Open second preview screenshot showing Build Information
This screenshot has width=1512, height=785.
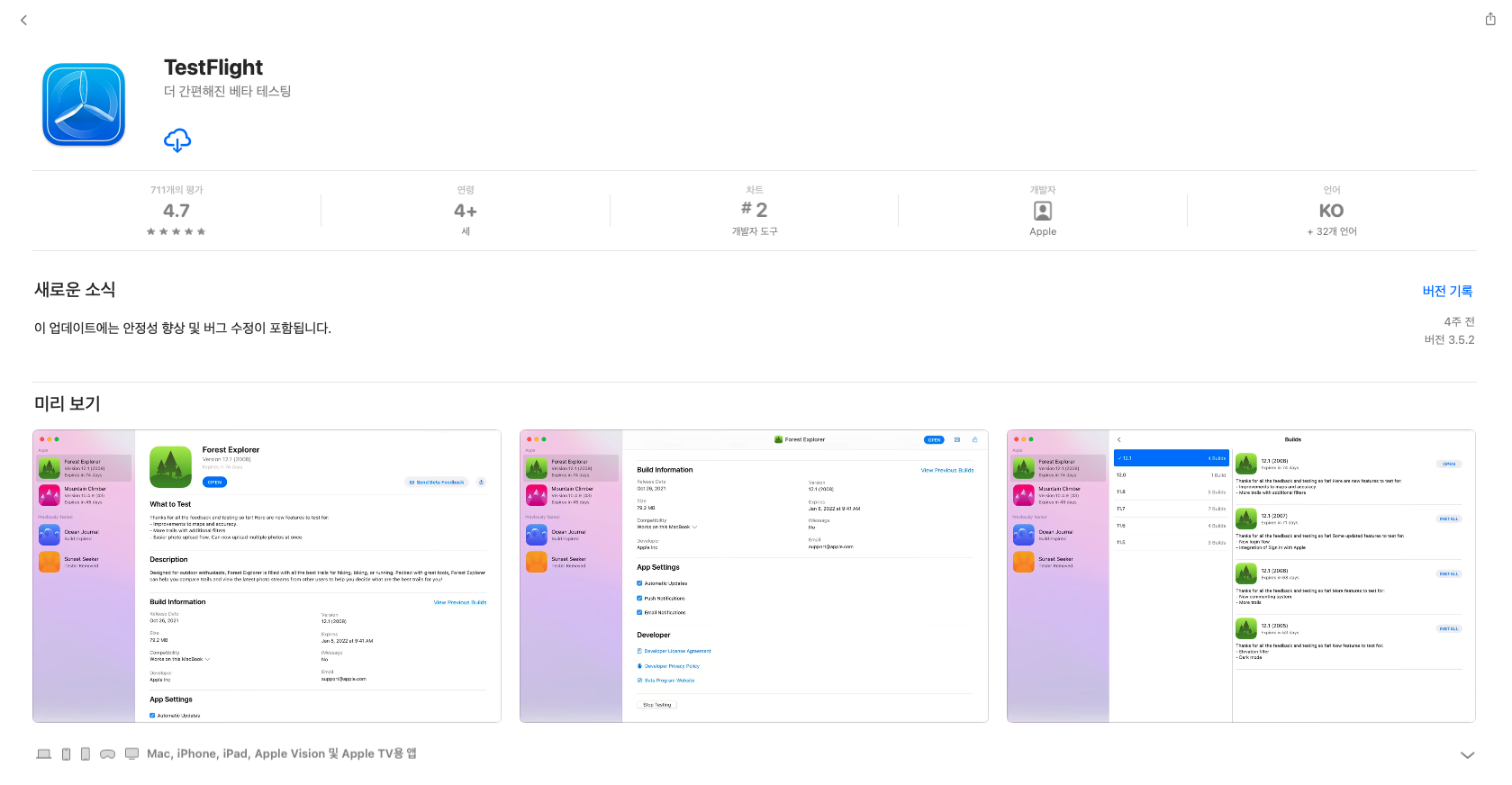coord(754,576)
